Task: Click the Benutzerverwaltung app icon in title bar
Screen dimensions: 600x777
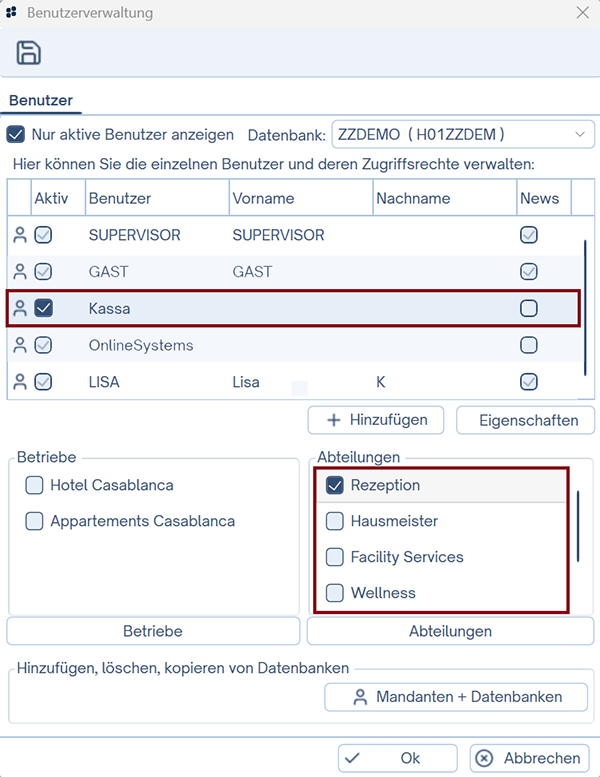Action: click(x=12, y=13)
